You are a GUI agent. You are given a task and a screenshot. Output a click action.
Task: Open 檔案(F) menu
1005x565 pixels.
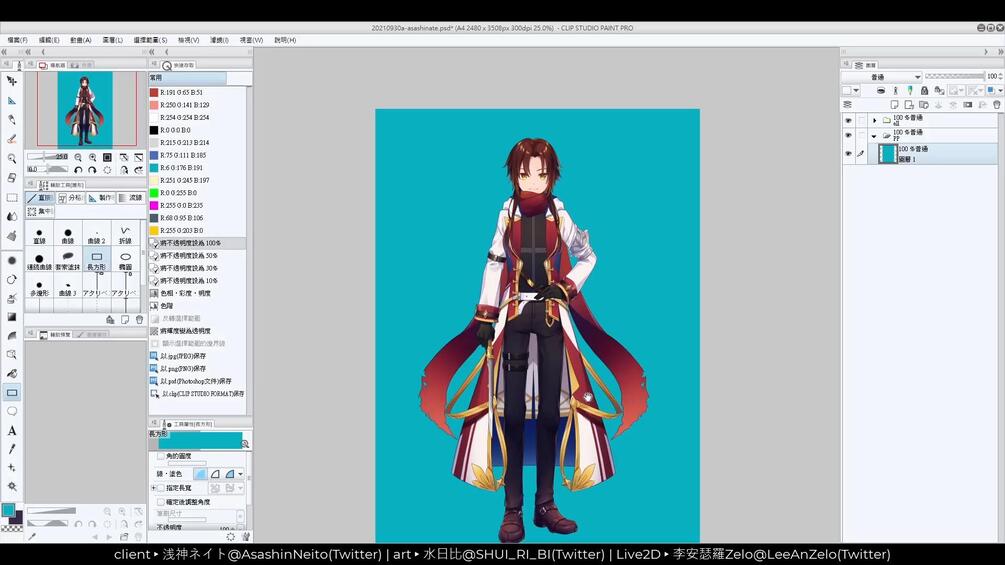(x=17, y=40)
